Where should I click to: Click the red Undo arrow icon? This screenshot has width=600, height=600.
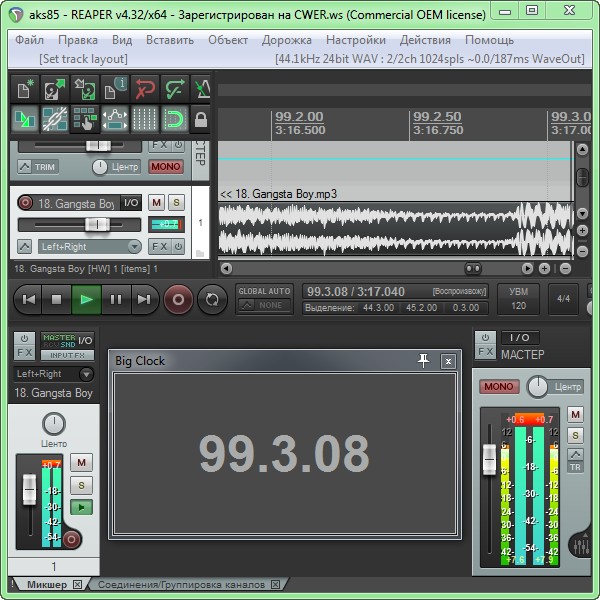point(145,89)
